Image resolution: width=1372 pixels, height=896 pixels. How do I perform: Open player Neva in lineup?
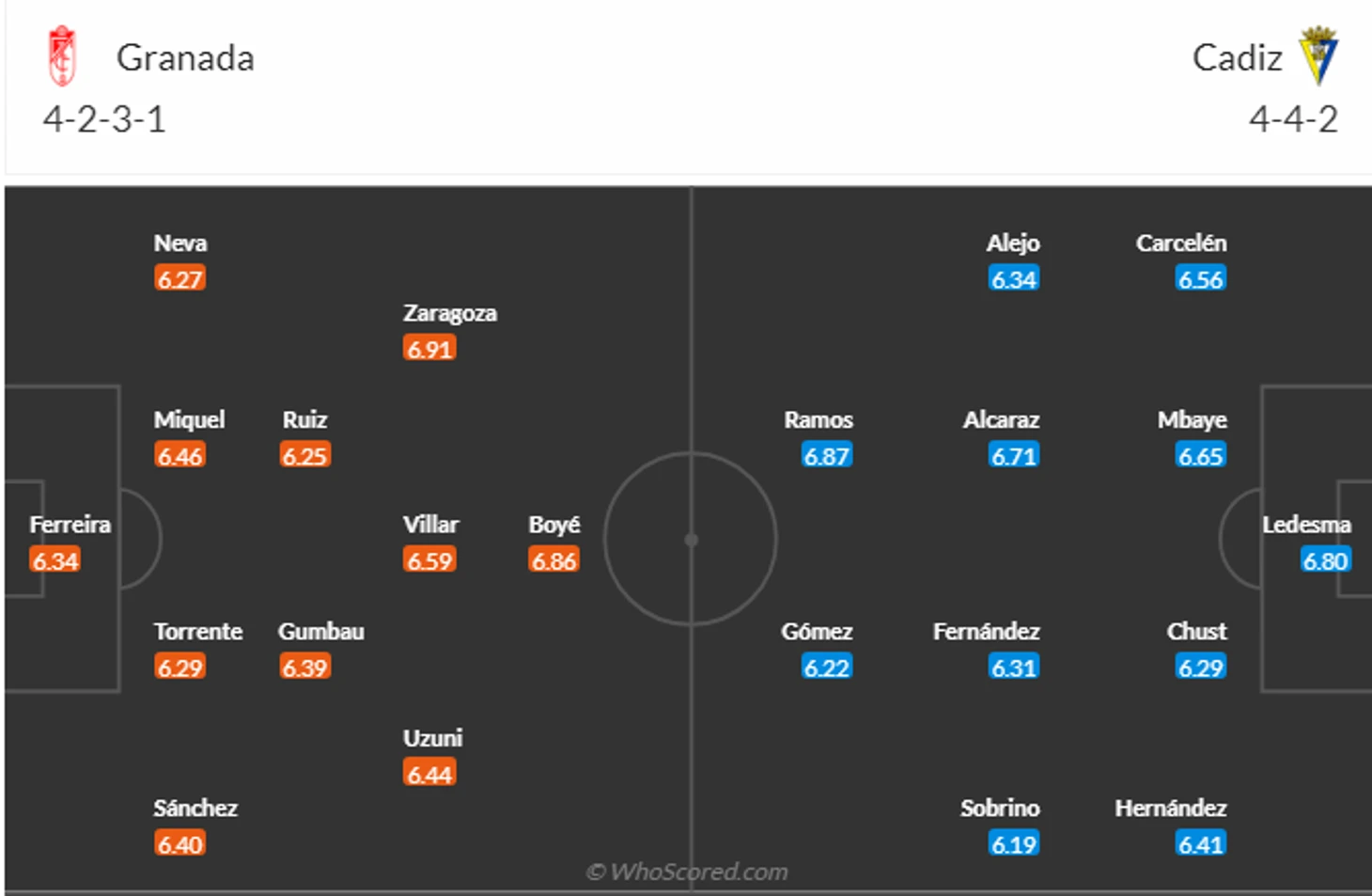tap(180, 244)
